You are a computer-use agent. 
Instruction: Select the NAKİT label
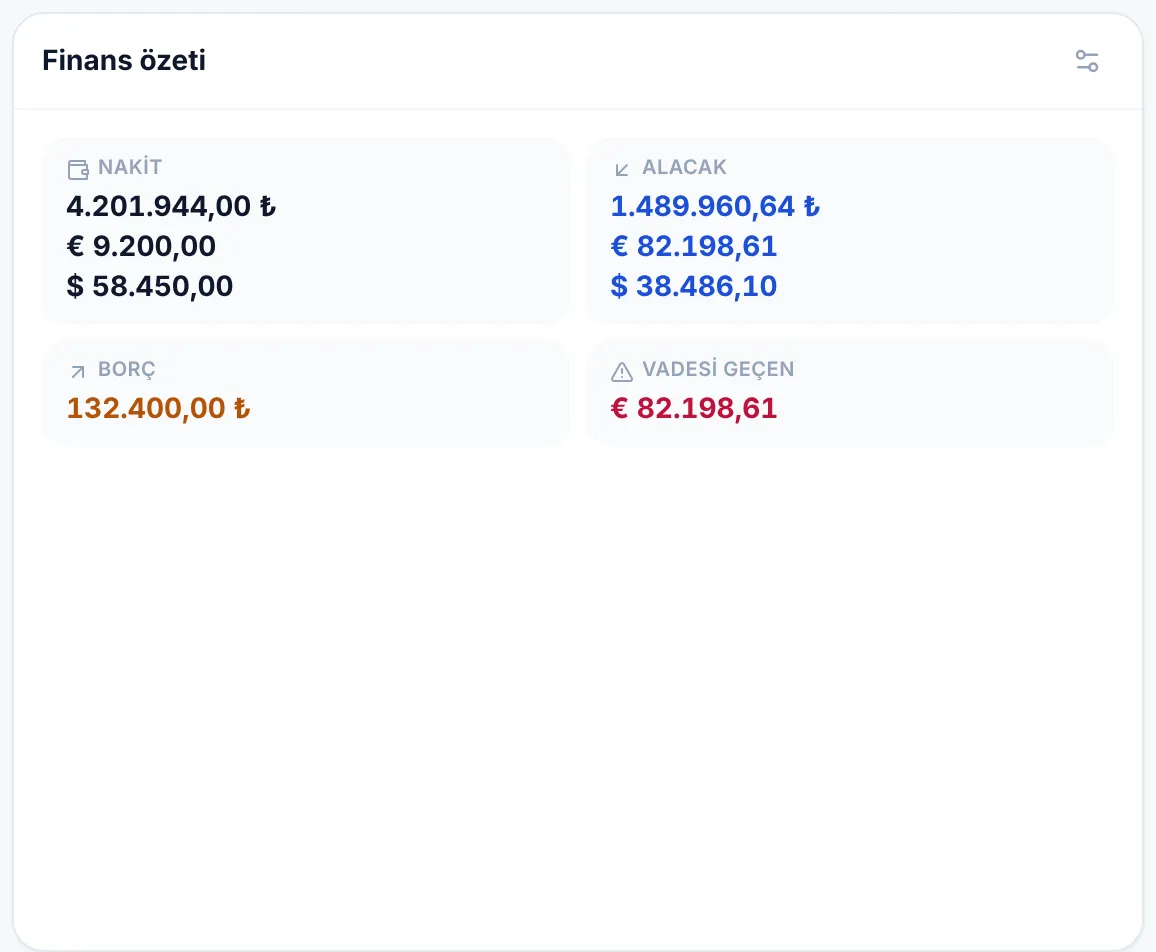point(130,167)
